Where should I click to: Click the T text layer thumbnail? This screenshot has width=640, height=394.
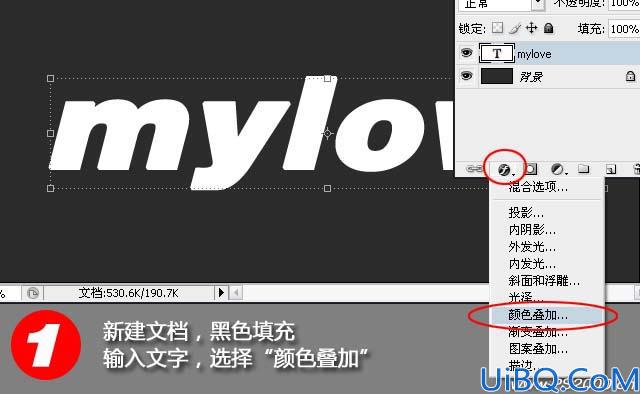pos(497,53)
